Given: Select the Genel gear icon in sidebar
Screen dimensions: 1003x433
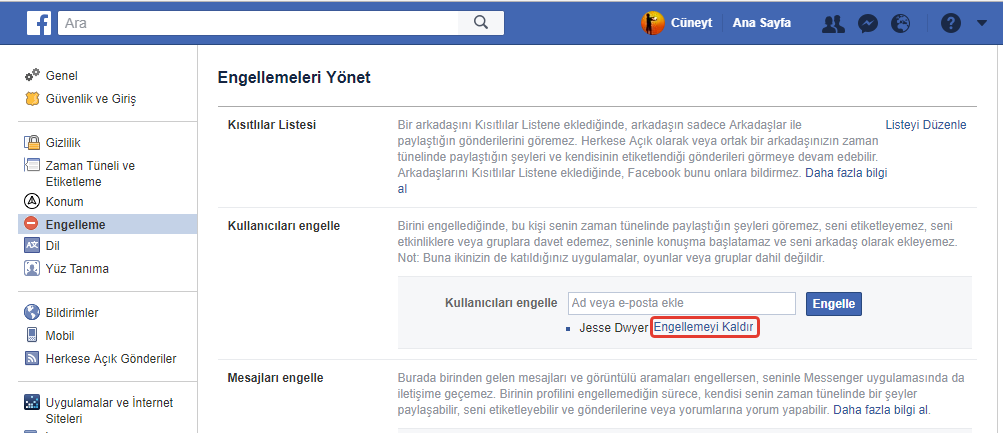Looking at the screenshot, I should [32, 76].
